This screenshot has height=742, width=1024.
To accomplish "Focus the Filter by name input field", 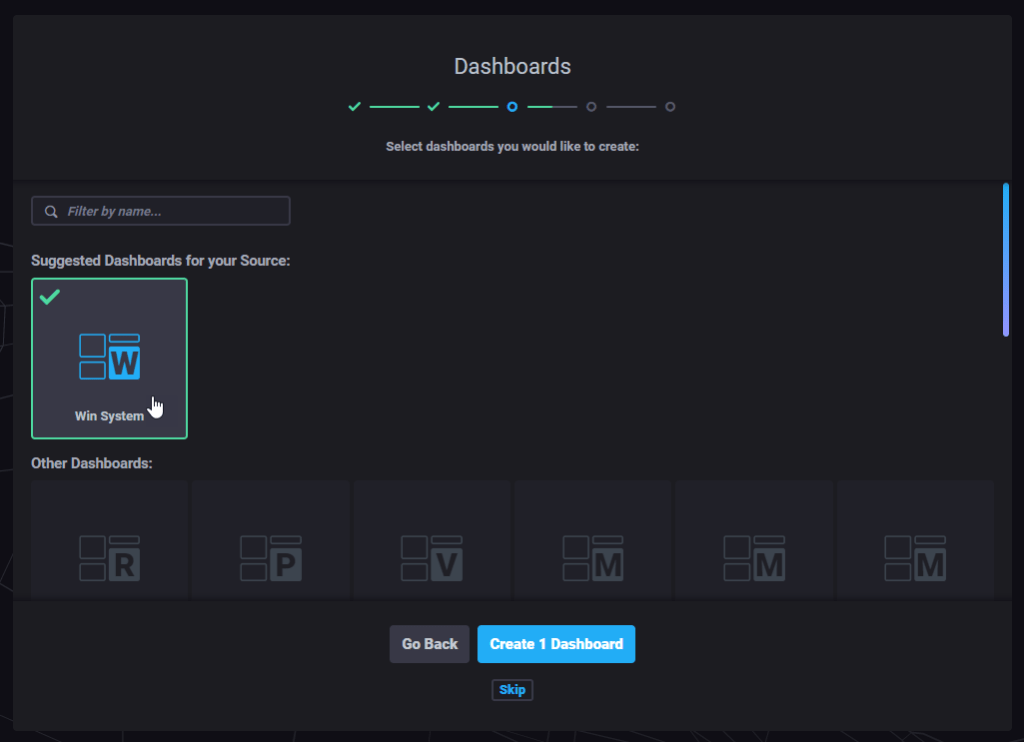I will pos(170,212).
